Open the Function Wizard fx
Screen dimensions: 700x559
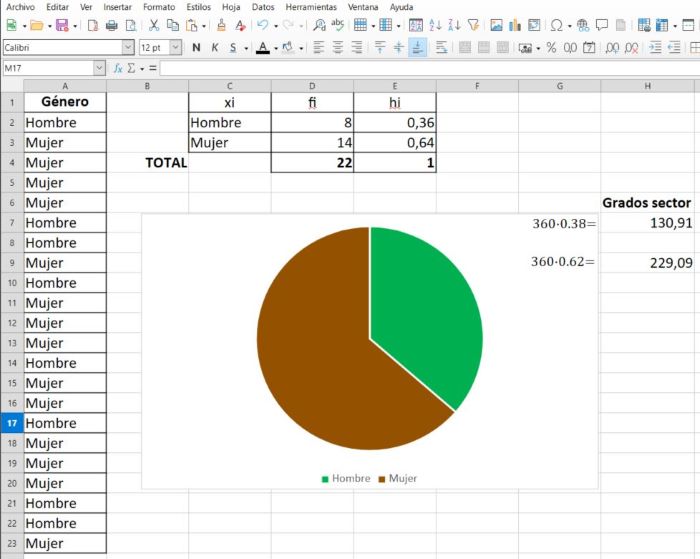pyautogui.click(x=117, y=68)
